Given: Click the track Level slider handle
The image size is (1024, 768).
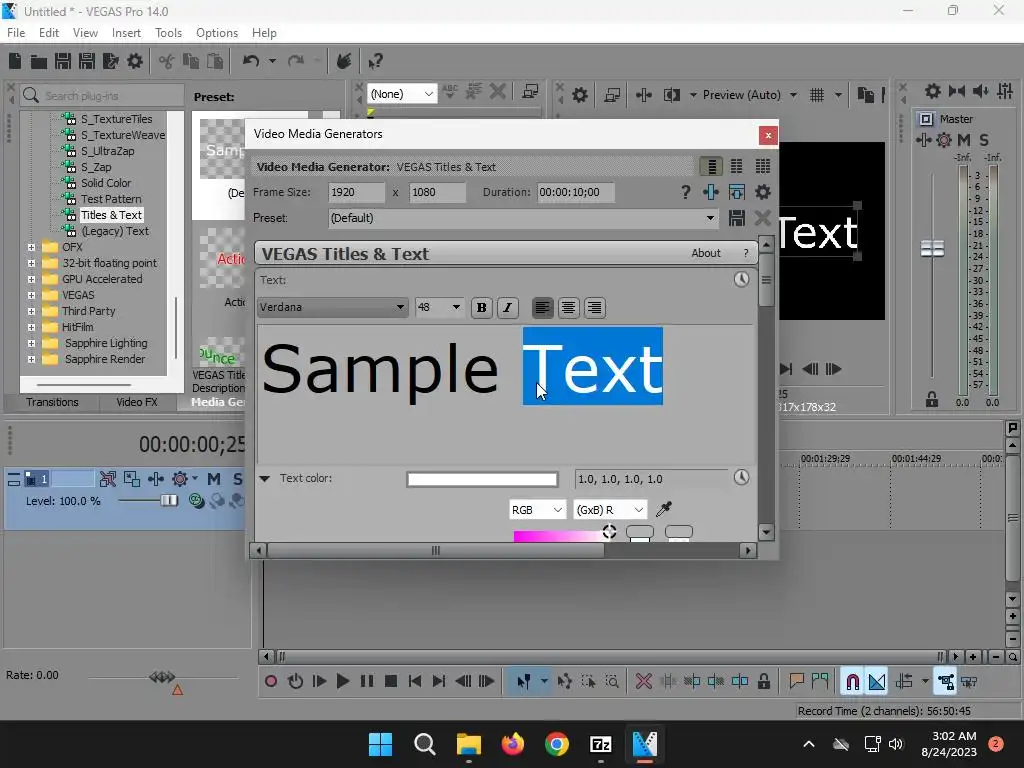Looking at the screenshot, I should pos(169,501).
